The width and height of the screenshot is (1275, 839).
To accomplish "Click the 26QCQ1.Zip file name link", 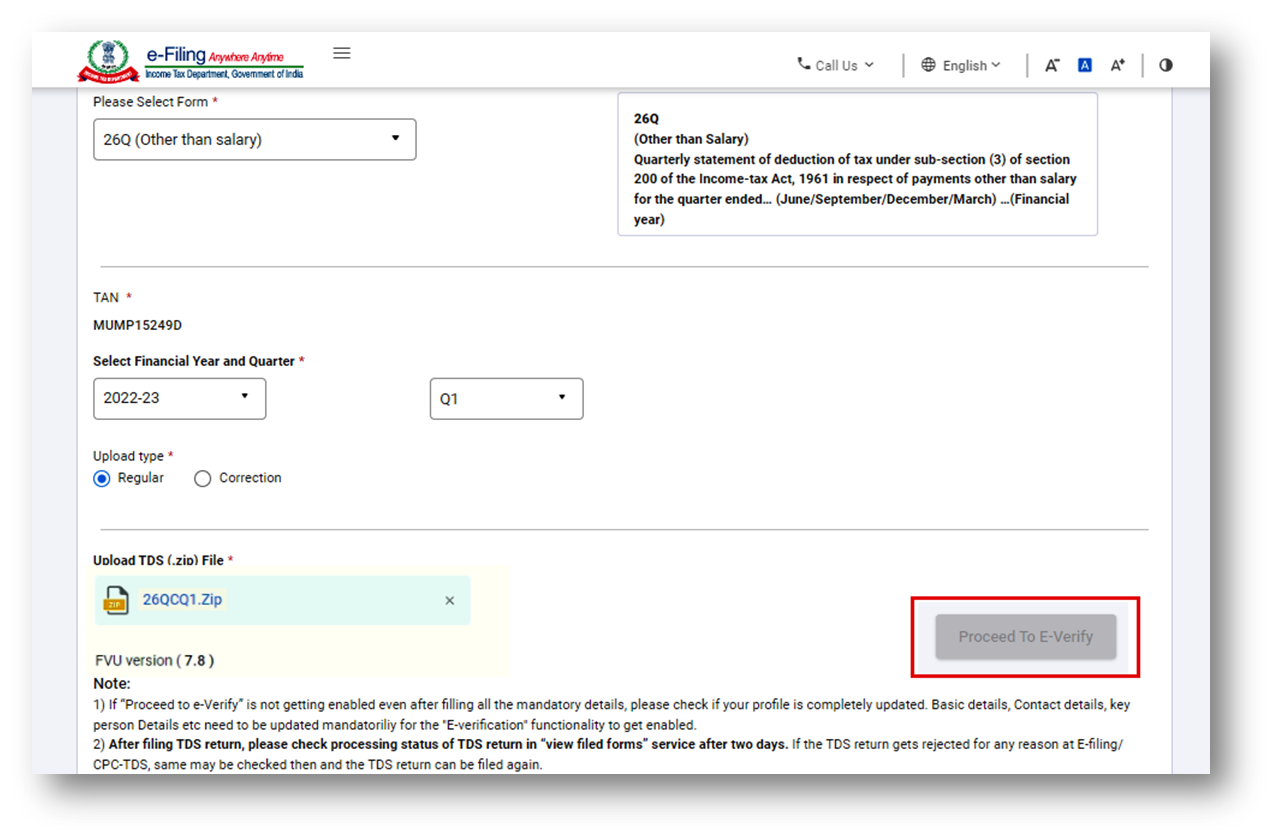I will pos(181,599).
